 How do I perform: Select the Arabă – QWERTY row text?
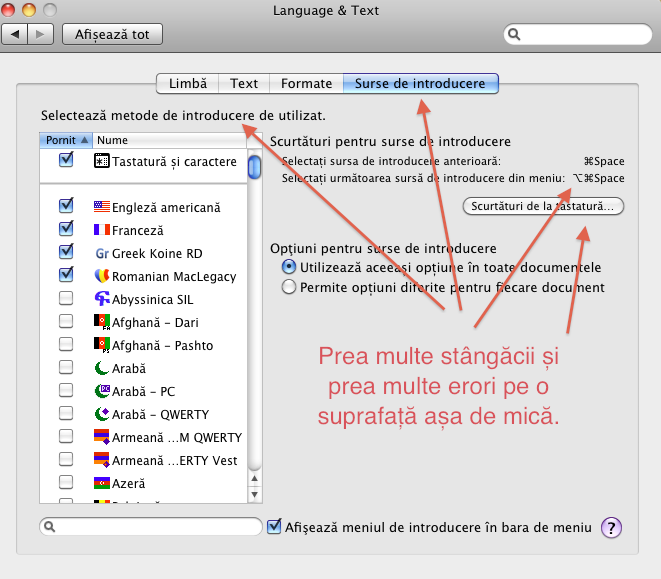click(x=161, y=415)
